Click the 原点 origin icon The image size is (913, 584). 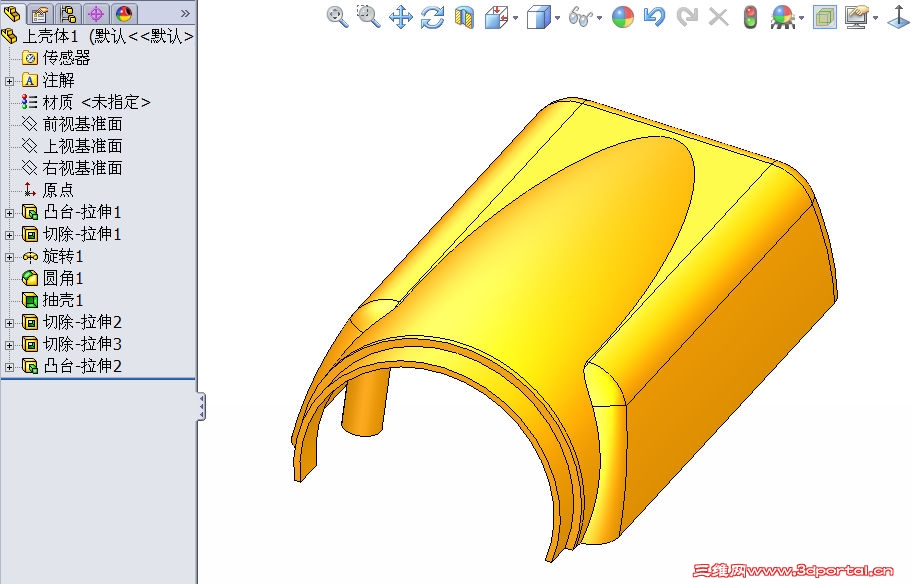pos(29,190)
